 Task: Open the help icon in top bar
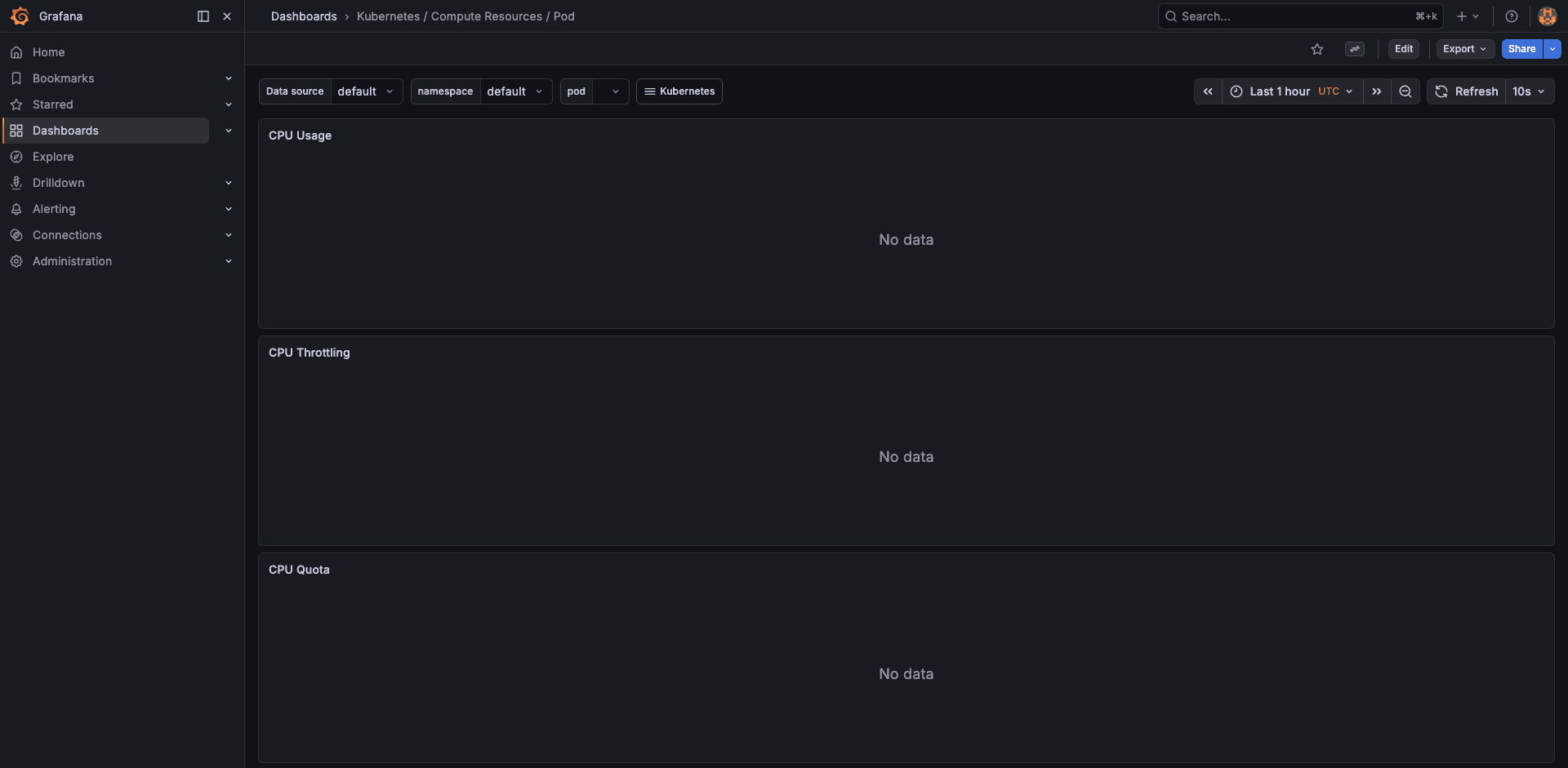tap(1511, 16)
